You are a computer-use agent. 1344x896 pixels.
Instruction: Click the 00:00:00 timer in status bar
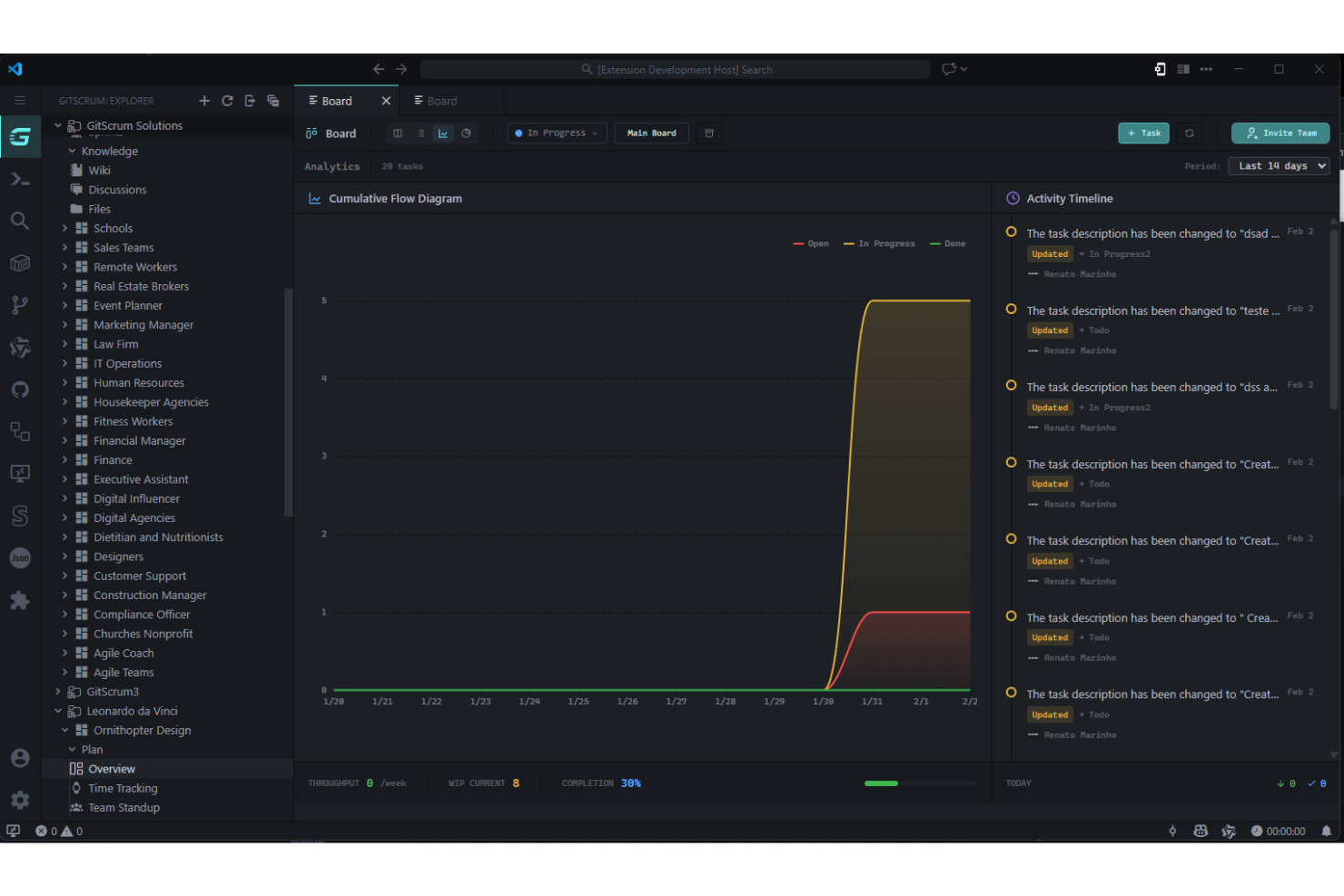1278,831
